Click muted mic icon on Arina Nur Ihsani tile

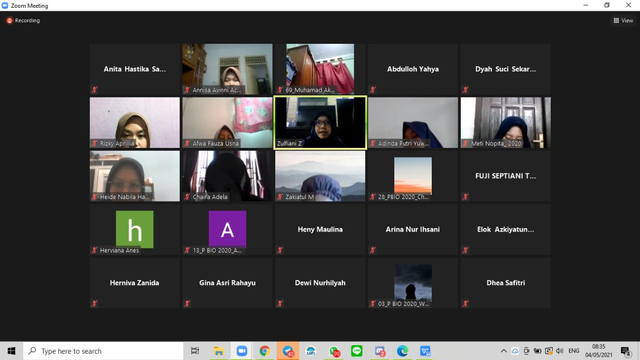(372, 250)
